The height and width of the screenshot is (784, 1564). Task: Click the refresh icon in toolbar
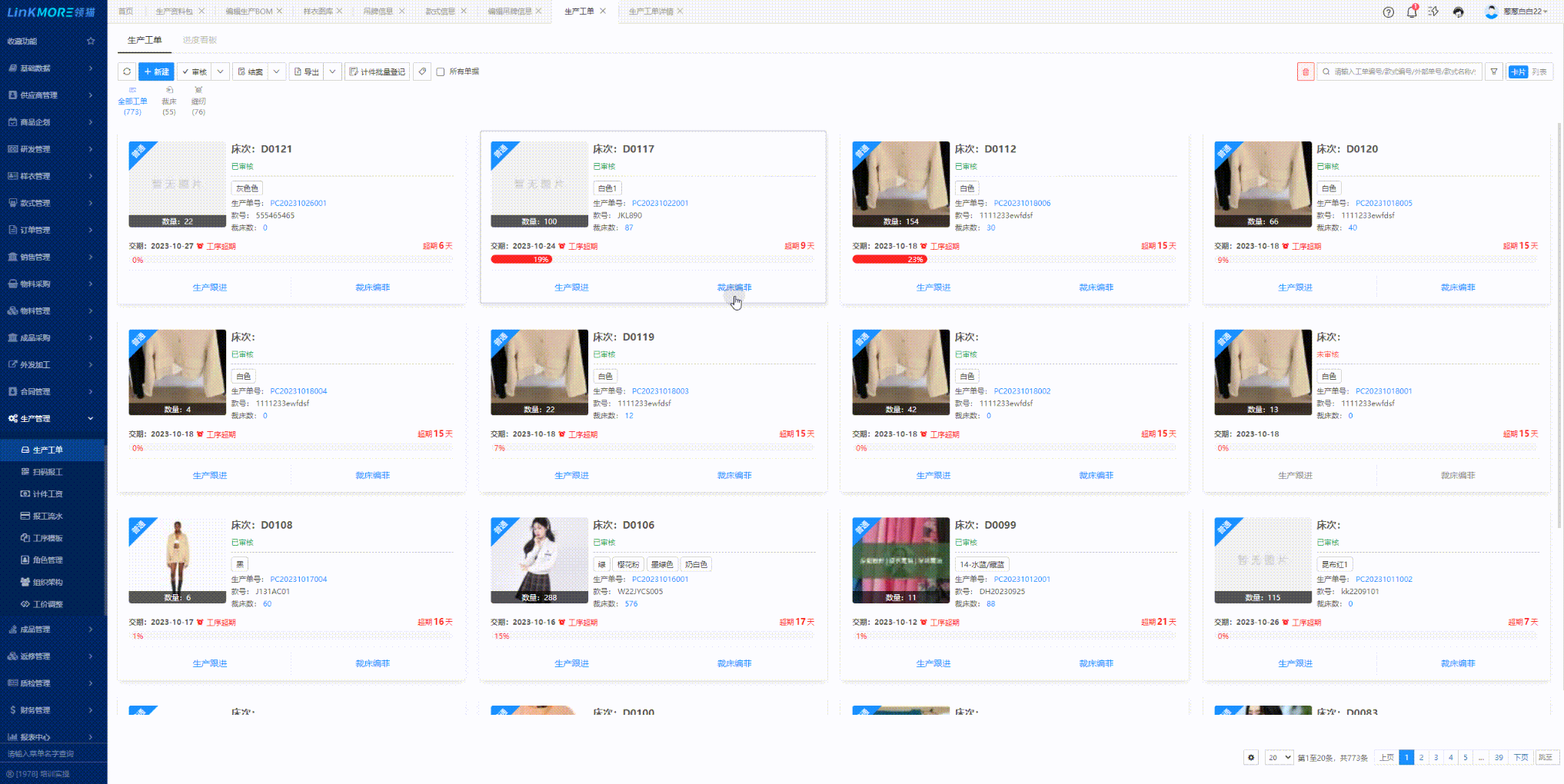127,71
